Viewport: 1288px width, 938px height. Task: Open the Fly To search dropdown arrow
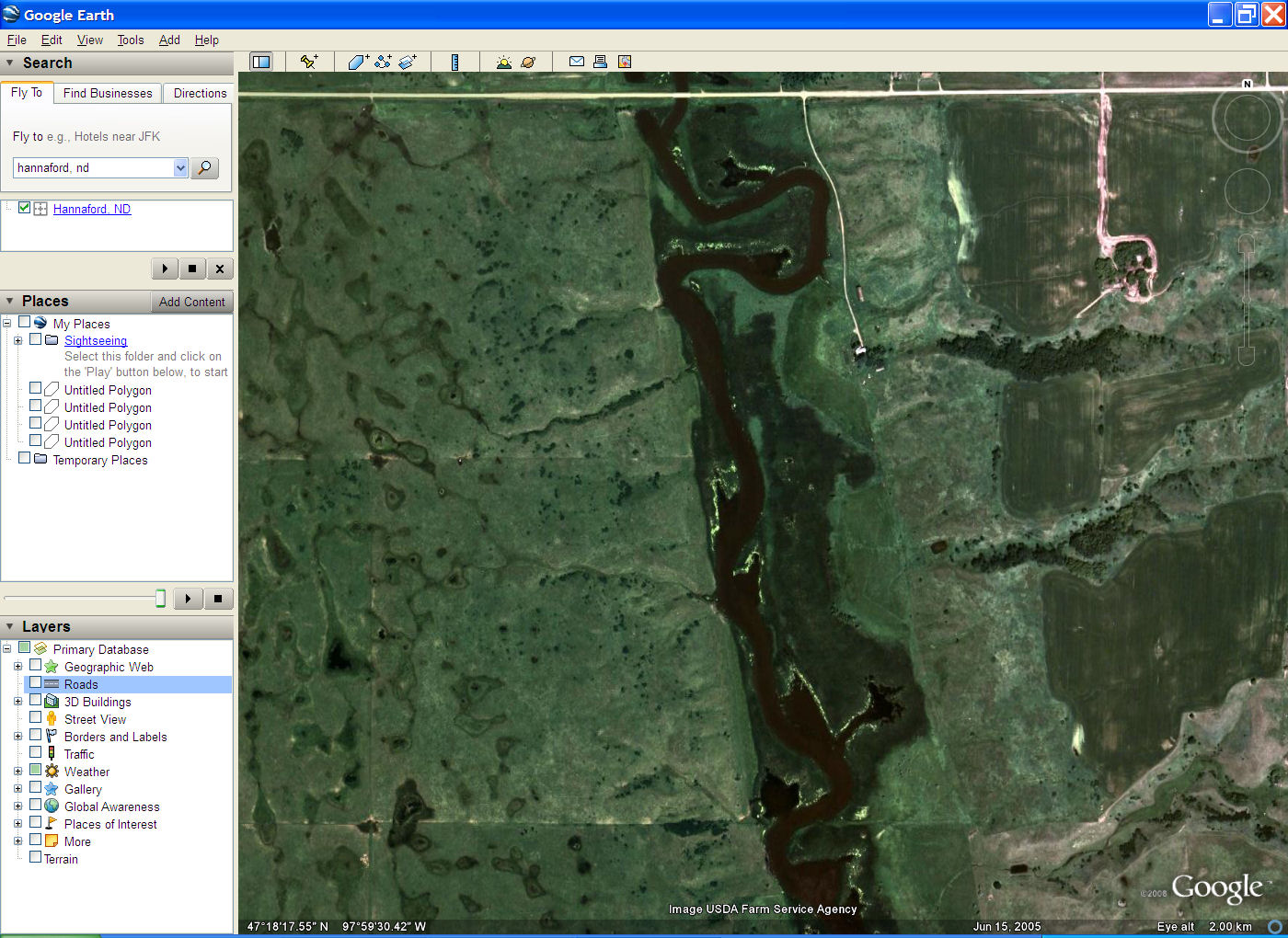[x=180, y=167]
